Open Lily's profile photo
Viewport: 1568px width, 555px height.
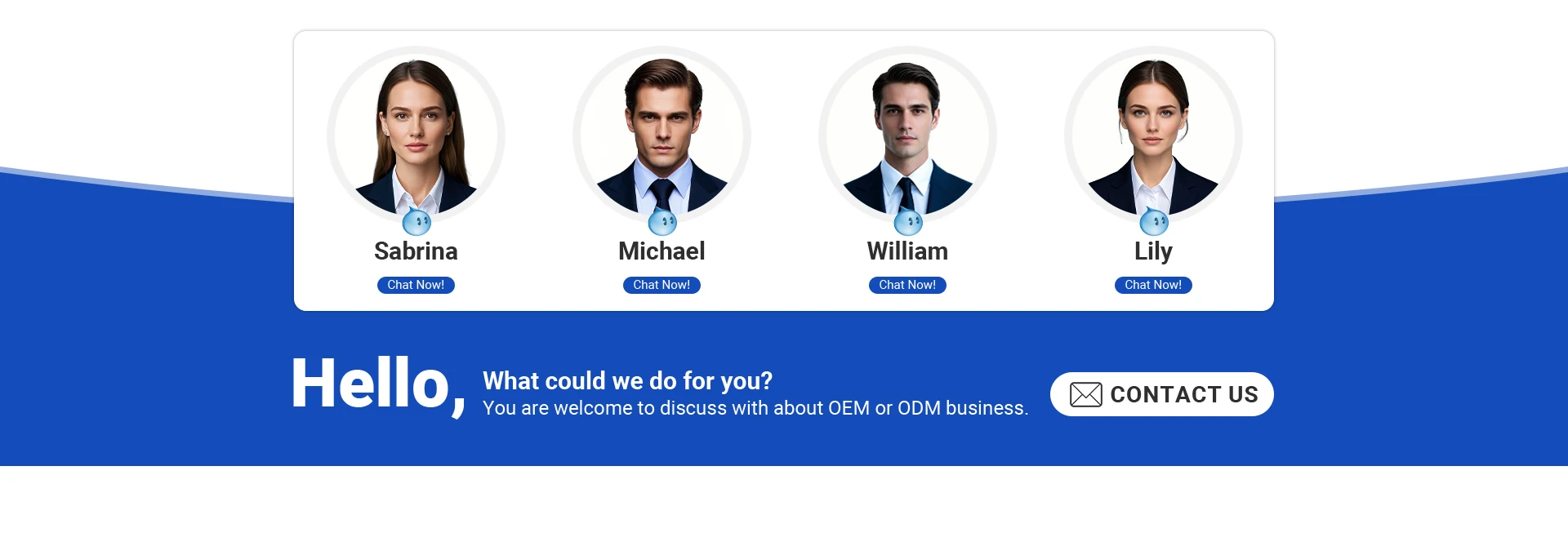coord(1153,135)
